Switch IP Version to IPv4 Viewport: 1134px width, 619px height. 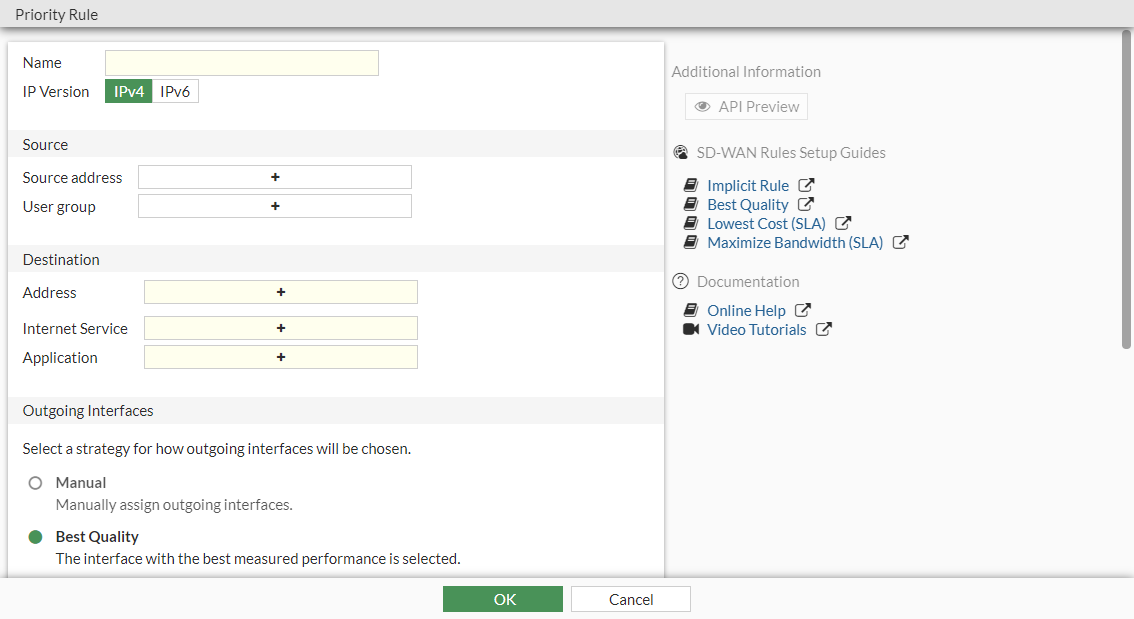(129, 92)
